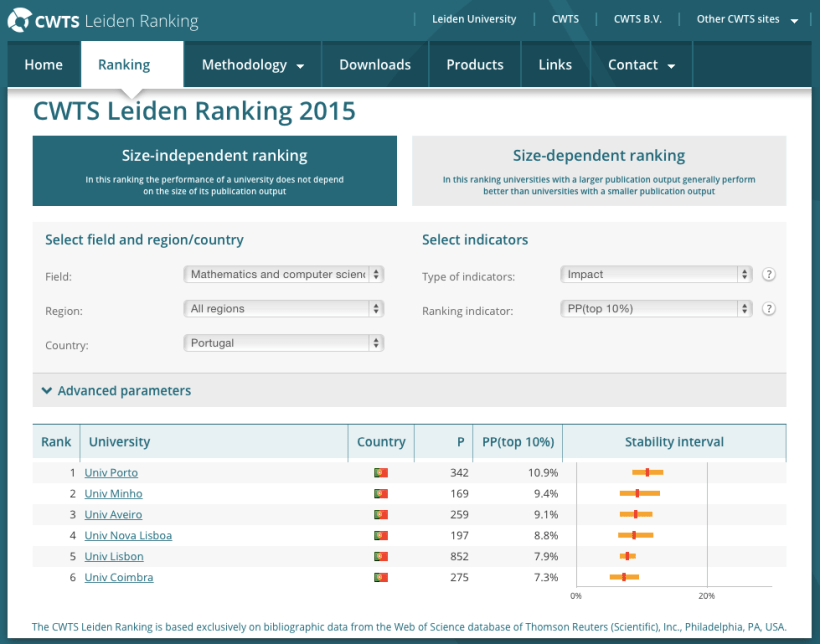The width and height of the screenshot is (820, 644).
Task: Select the Size-independent ranking mode
Action: [x=214, y=171]
